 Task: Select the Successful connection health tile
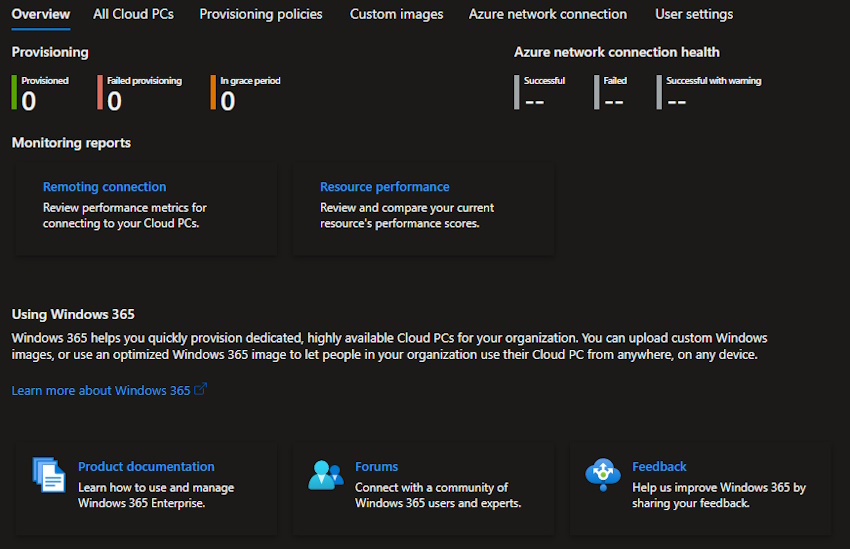coord(539,93)
